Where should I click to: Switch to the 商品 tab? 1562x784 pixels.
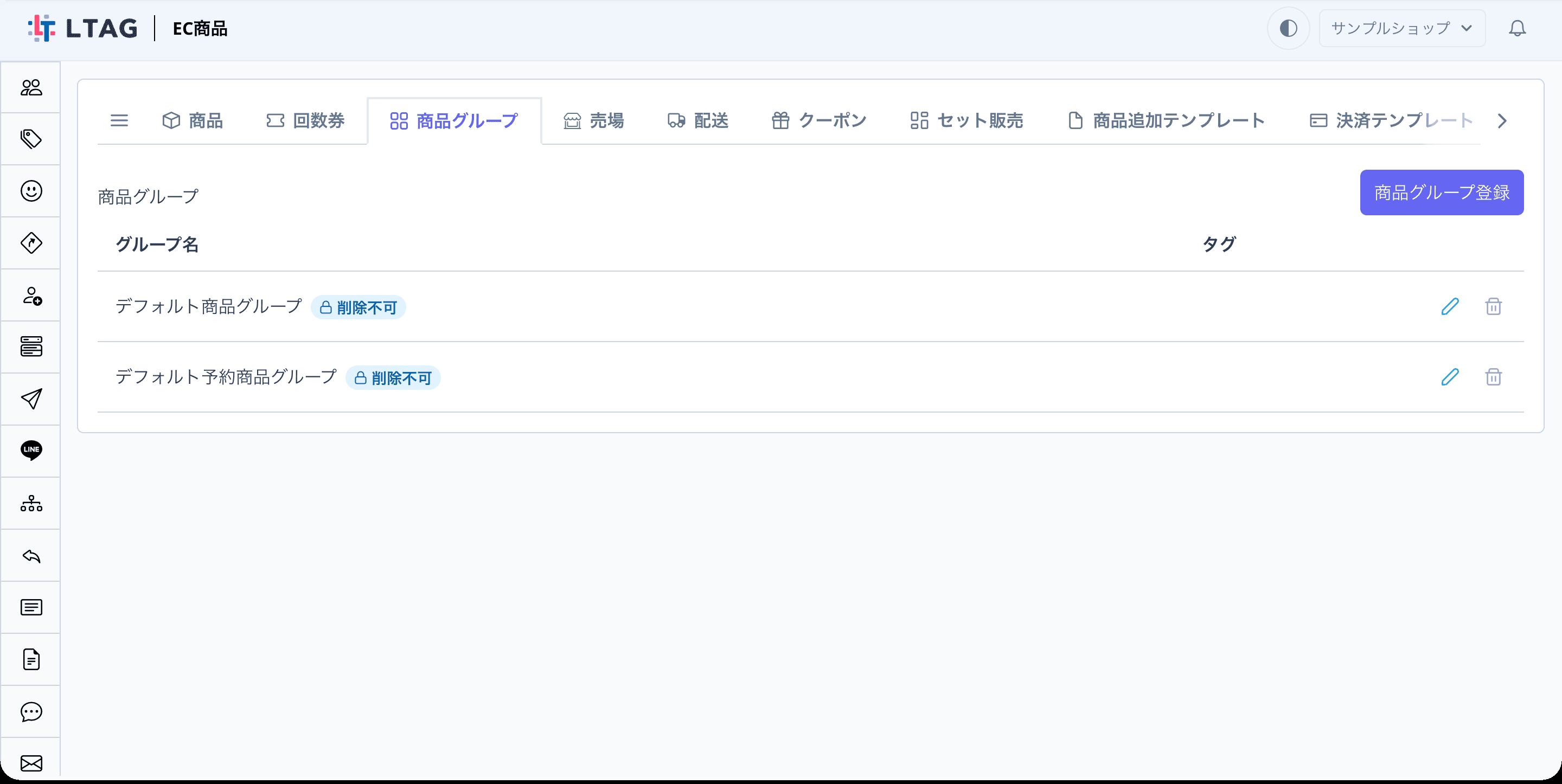coord(193,121)
